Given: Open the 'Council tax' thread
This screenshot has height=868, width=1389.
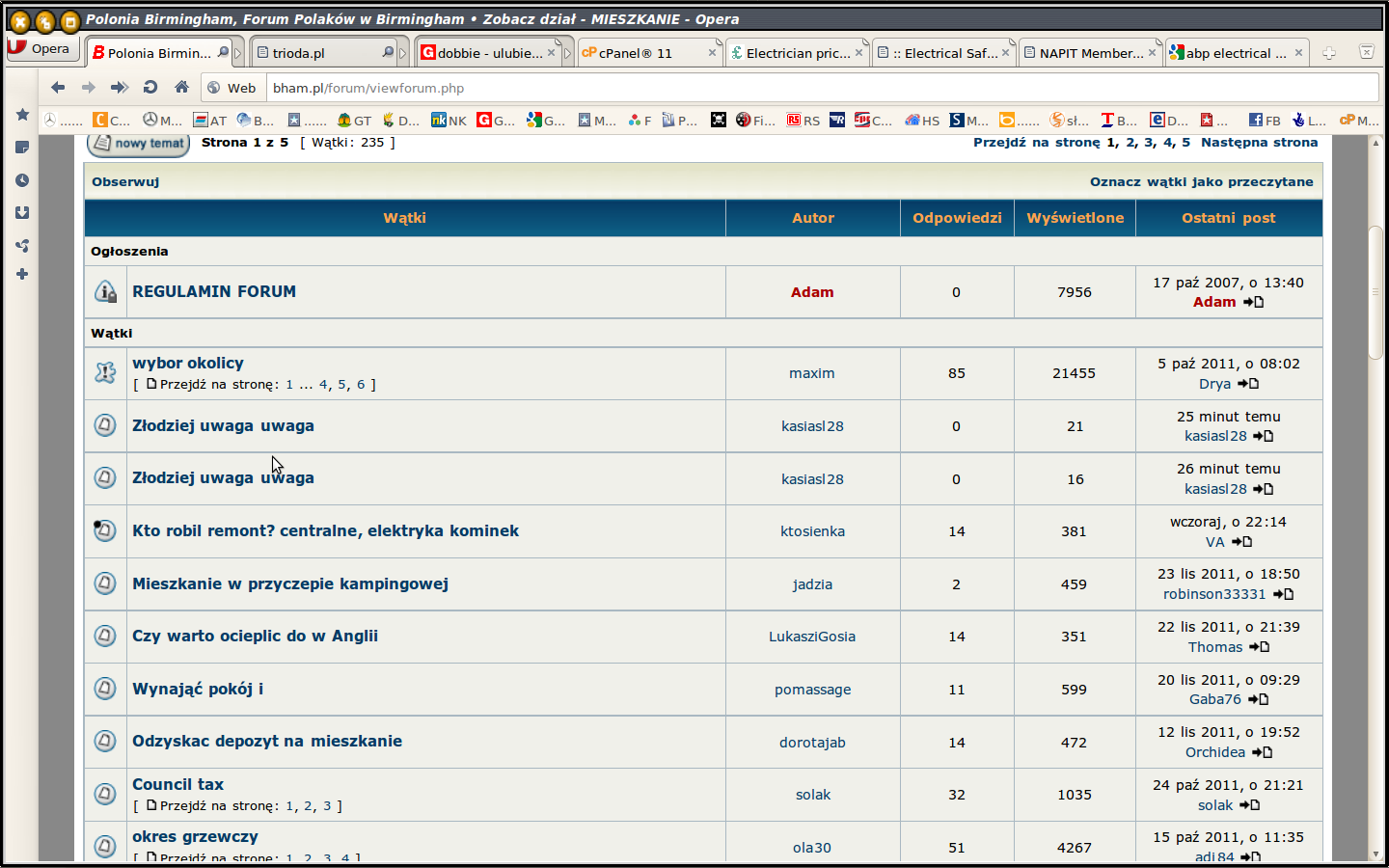Looking at the screenshot, I should pyautogui.click(x=177, y=784).
